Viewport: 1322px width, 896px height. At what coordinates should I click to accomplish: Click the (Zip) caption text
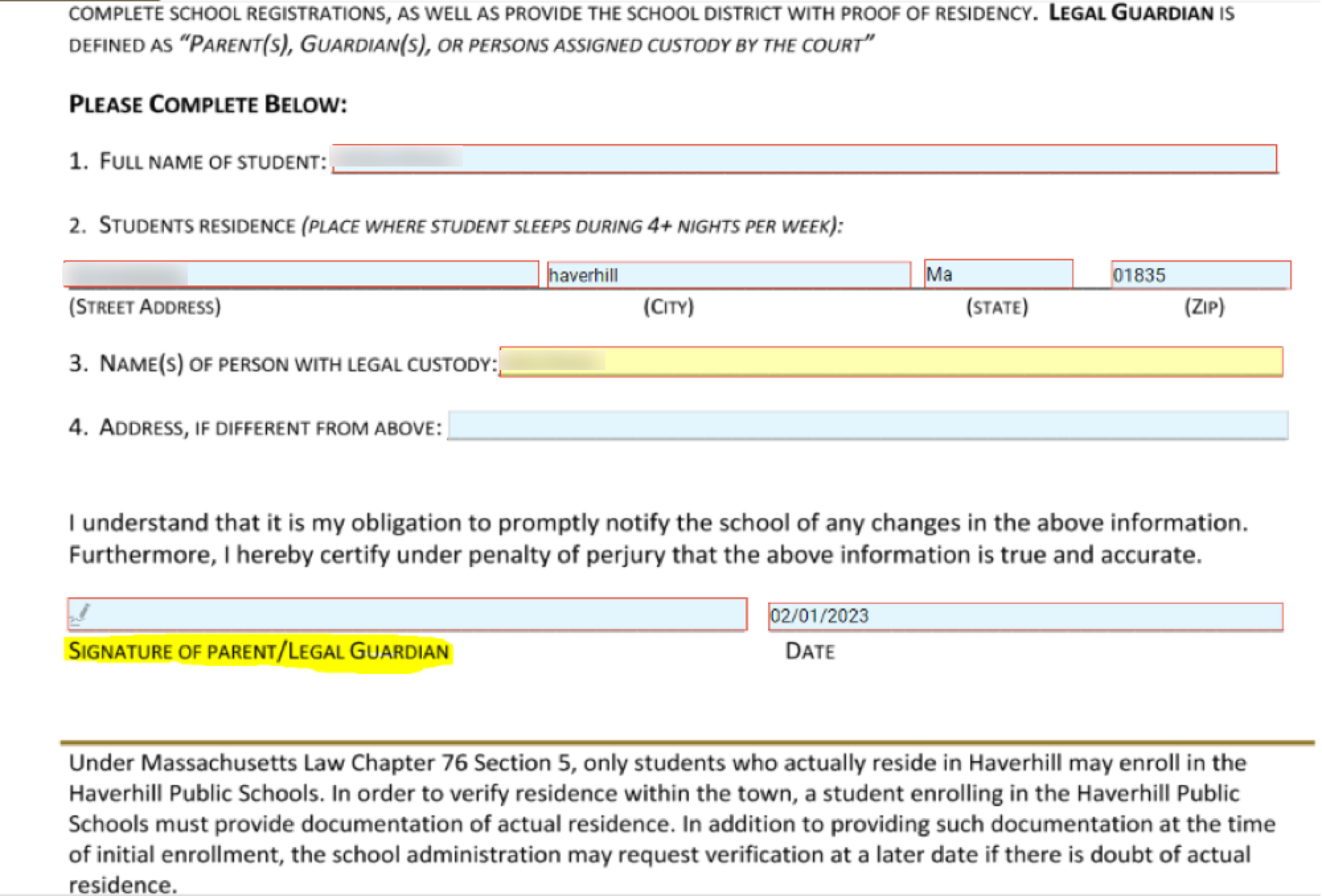(x=1204, y=307)
